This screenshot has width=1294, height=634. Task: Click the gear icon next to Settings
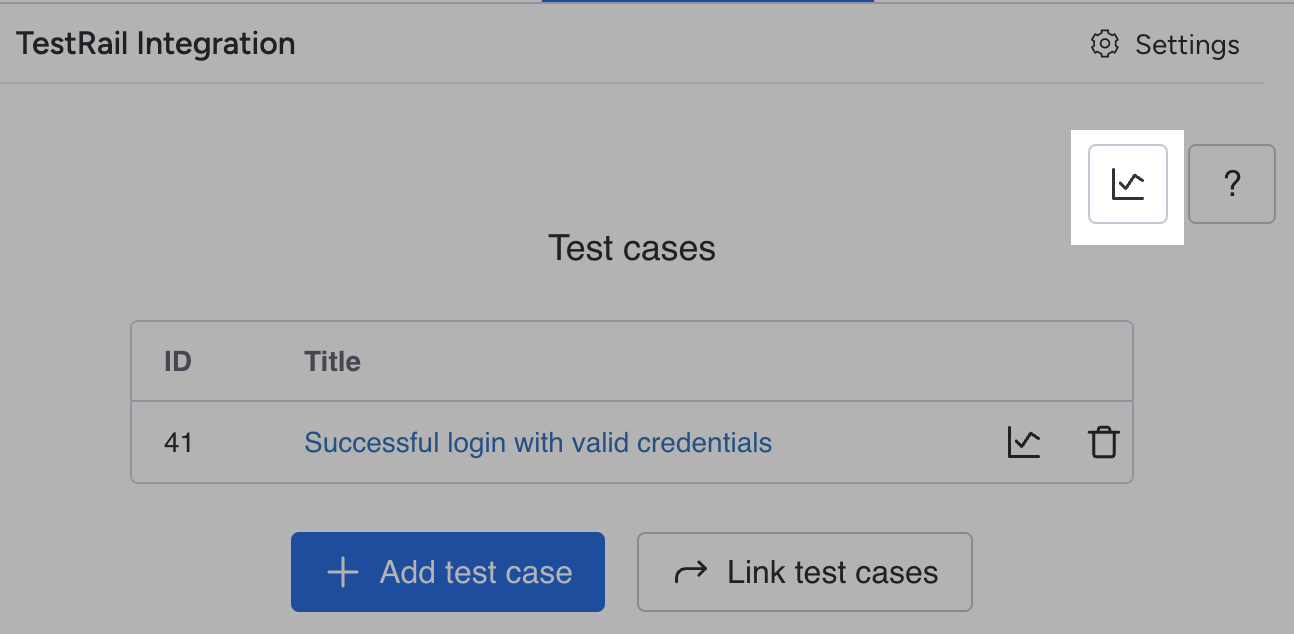coord(1104,44)
